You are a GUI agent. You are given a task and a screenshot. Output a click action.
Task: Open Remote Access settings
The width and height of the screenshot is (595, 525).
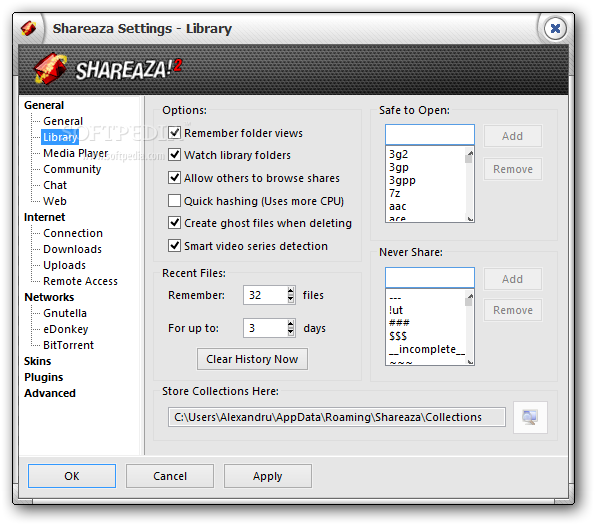pyautogui.click(x=80, y=281)
